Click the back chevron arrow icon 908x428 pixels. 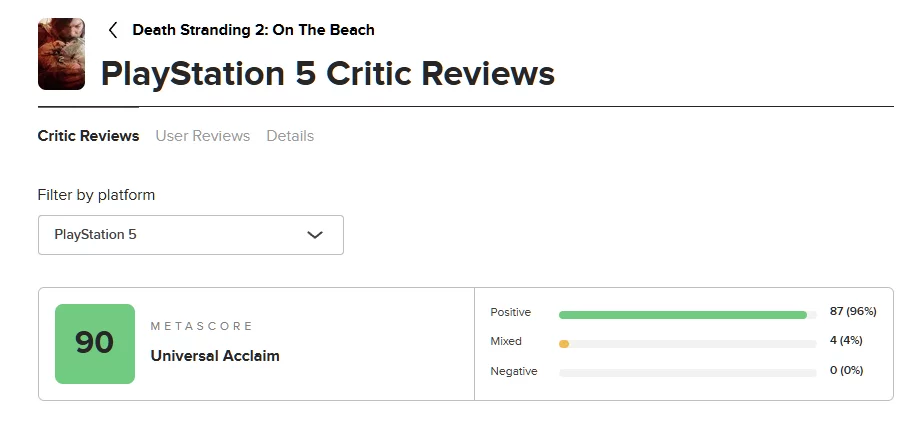click(x=113, y=30)
